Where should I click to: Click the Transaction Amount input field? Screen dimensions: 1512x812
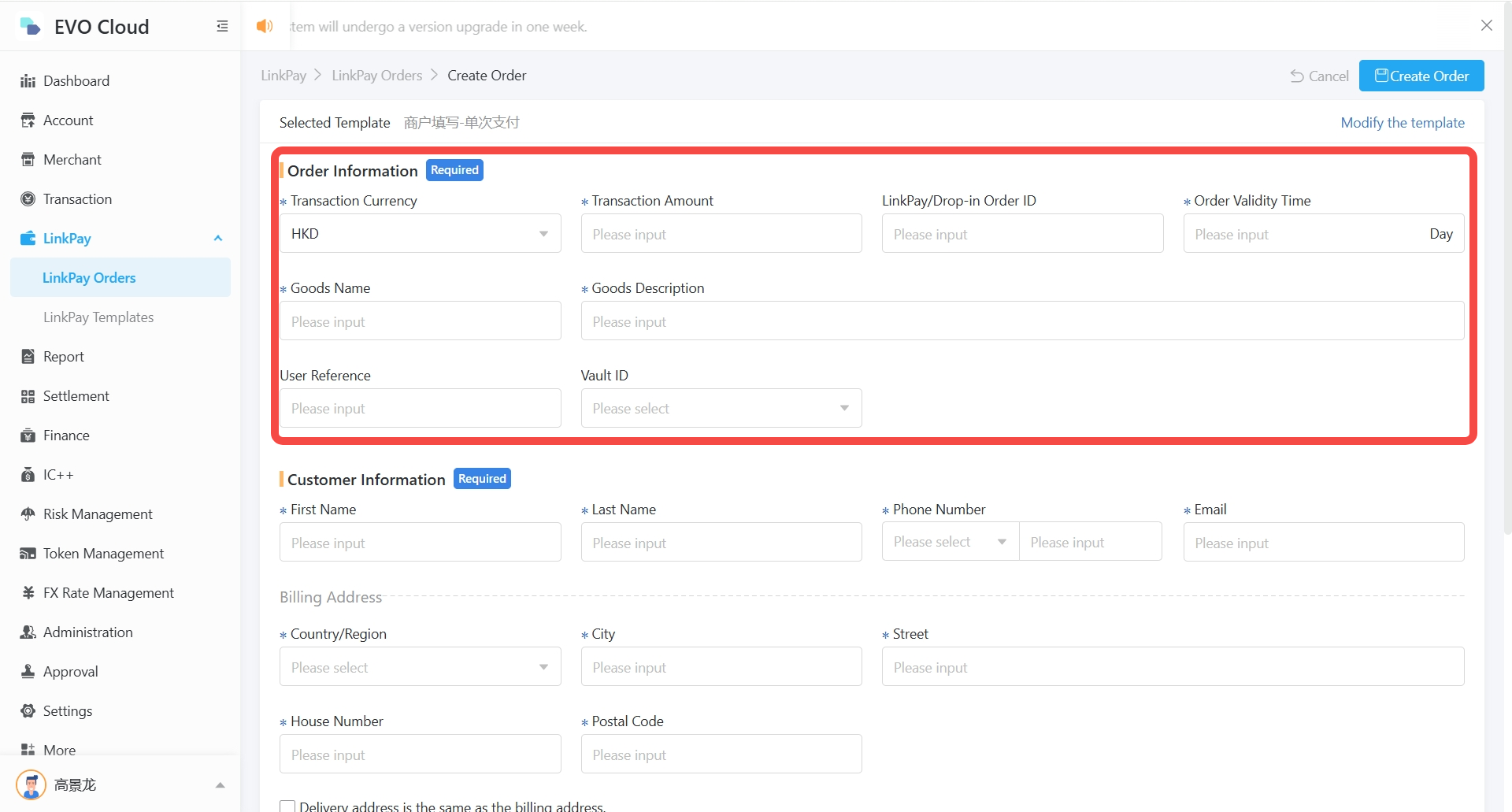coord(721,234)
